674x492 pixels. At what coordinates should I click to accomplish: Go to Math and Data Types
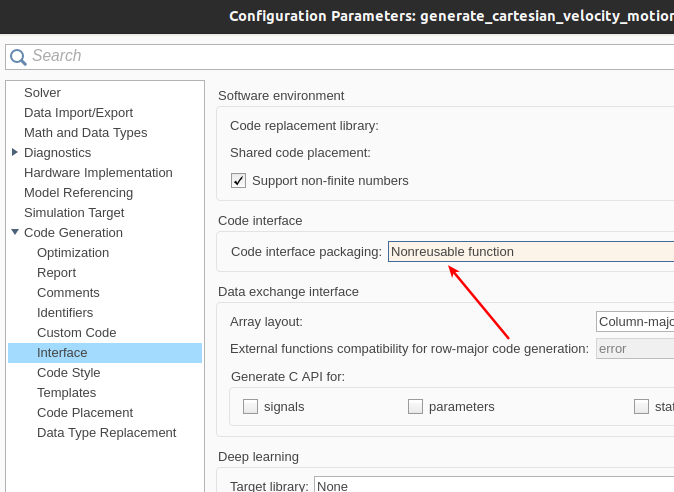pyautogui.click(x=85, y=132)
